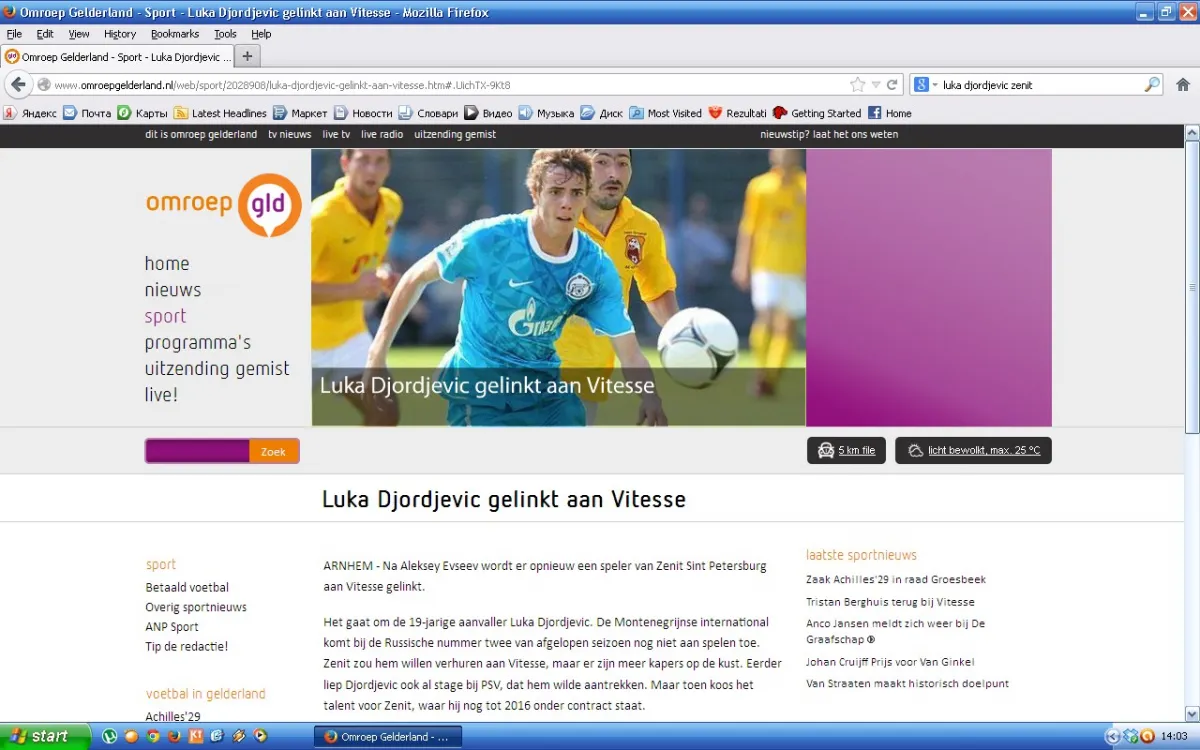Launch Chrome from the quick launch bar
Screen dimensions: 1200x750
pyautogui.click(x=152, y=736)
